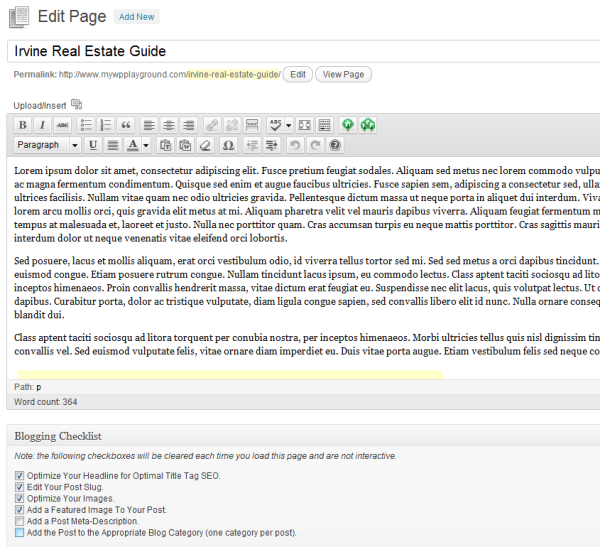This screenshot has width=600, height=547.
Task: Insert a custom character with omega icon
Action: click(x=228, y=145)
